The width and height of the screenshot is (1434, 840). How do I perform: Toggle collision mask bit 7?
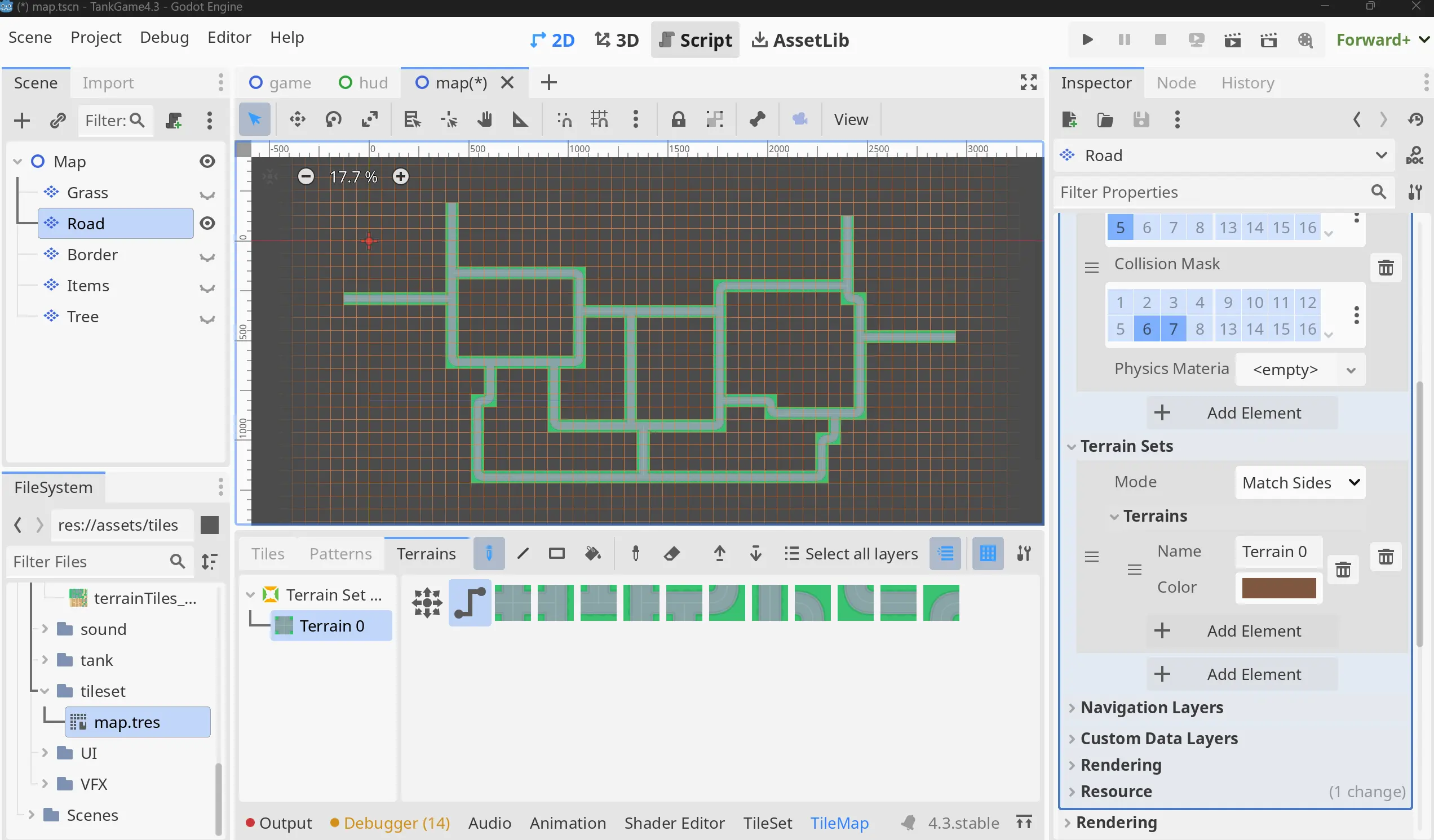[x=1174, y=328]
